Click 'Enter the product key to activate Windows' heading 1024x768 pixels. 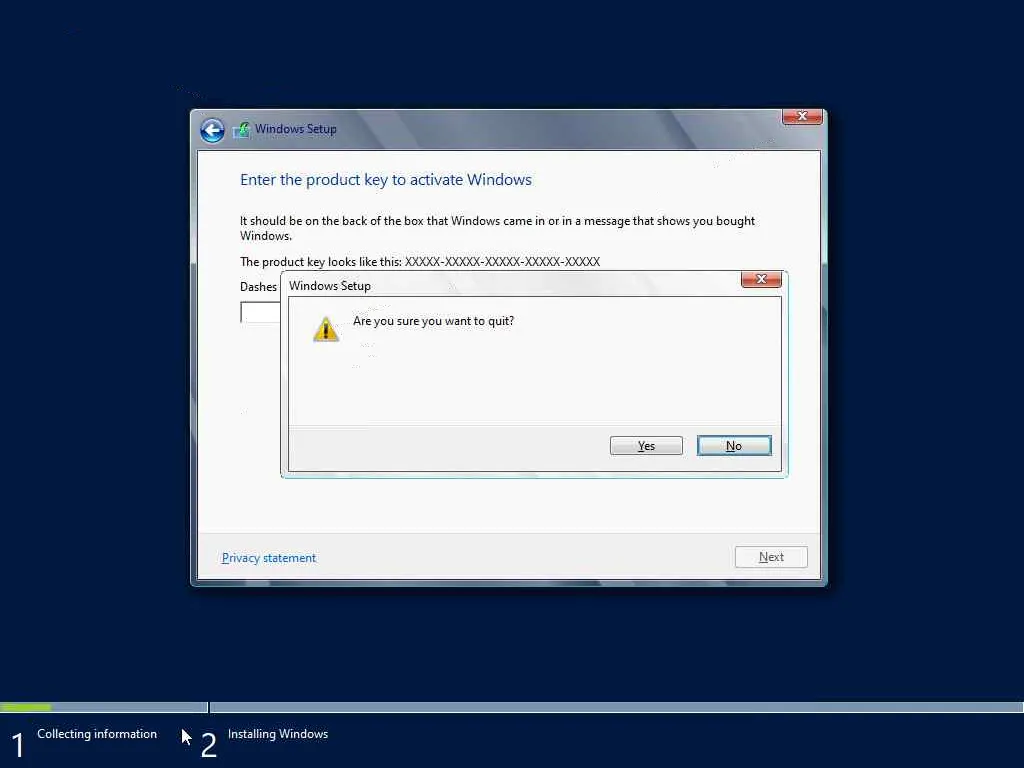point(386,180)
